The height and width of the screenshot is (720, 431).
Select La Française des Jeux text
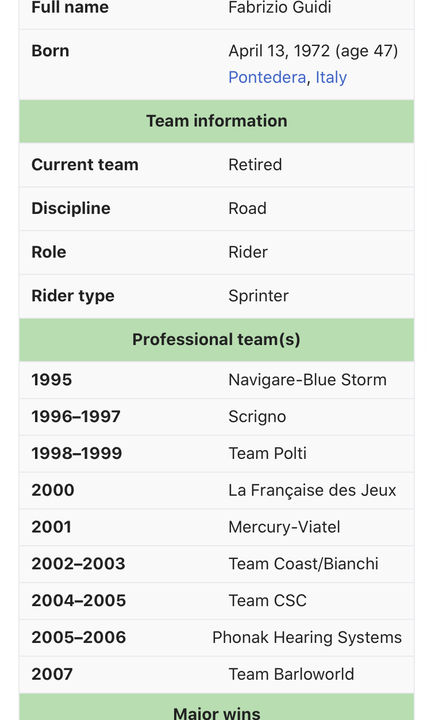pos(312,490)
